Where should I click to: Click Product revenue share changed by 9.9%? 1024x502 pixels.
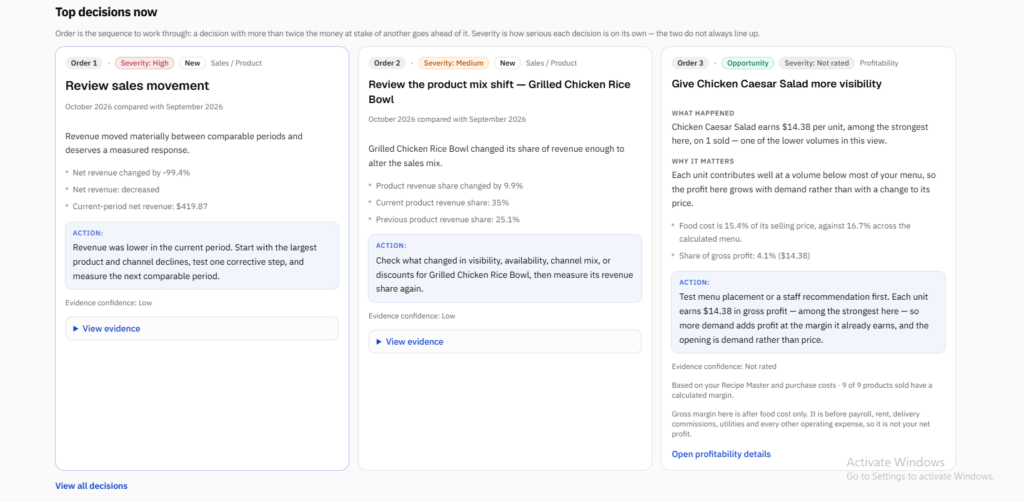tap(449, 186)
